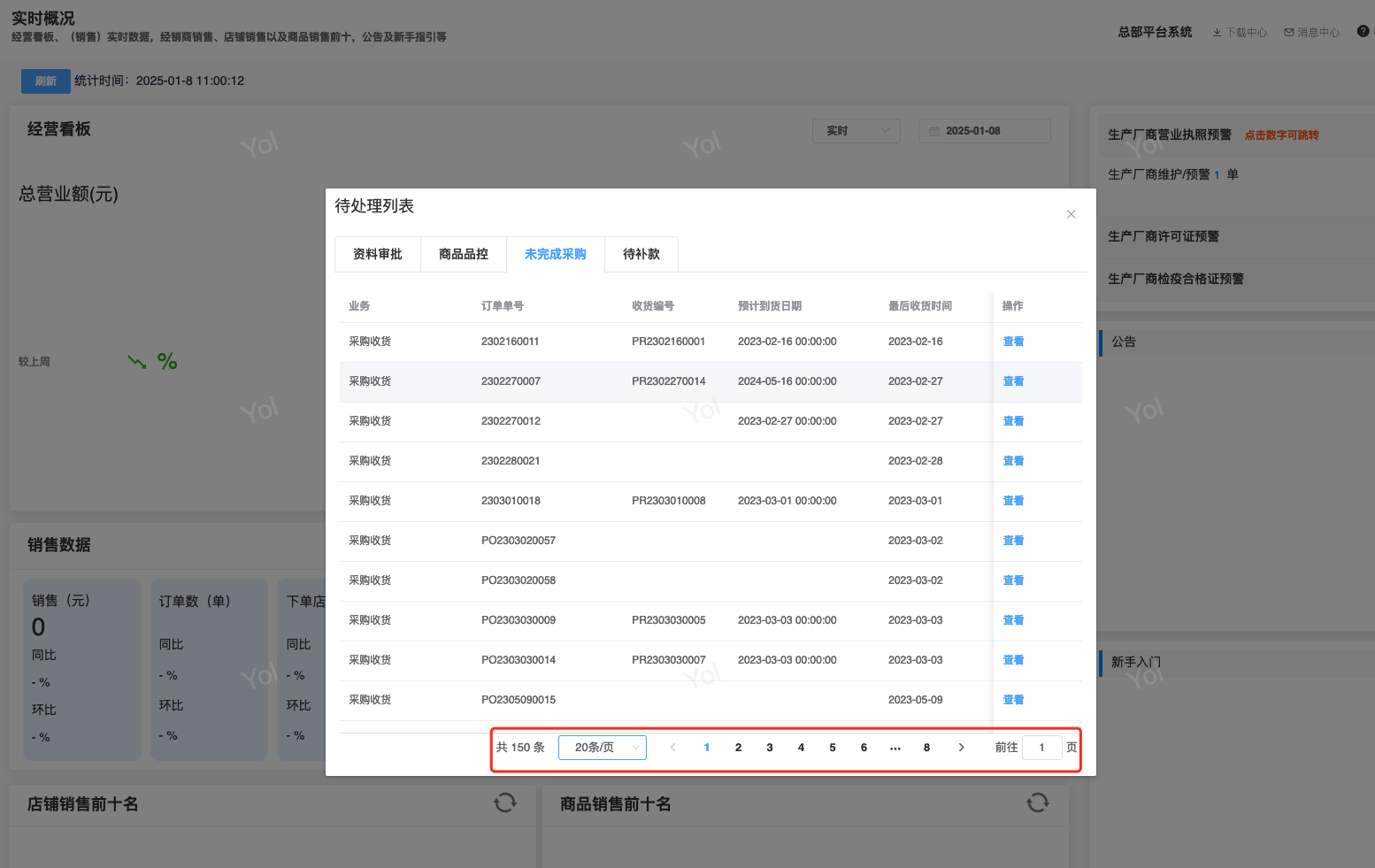The image size is (1375, 868).
Task: View details of order PO2303030014
Action: coord(1013,660)
